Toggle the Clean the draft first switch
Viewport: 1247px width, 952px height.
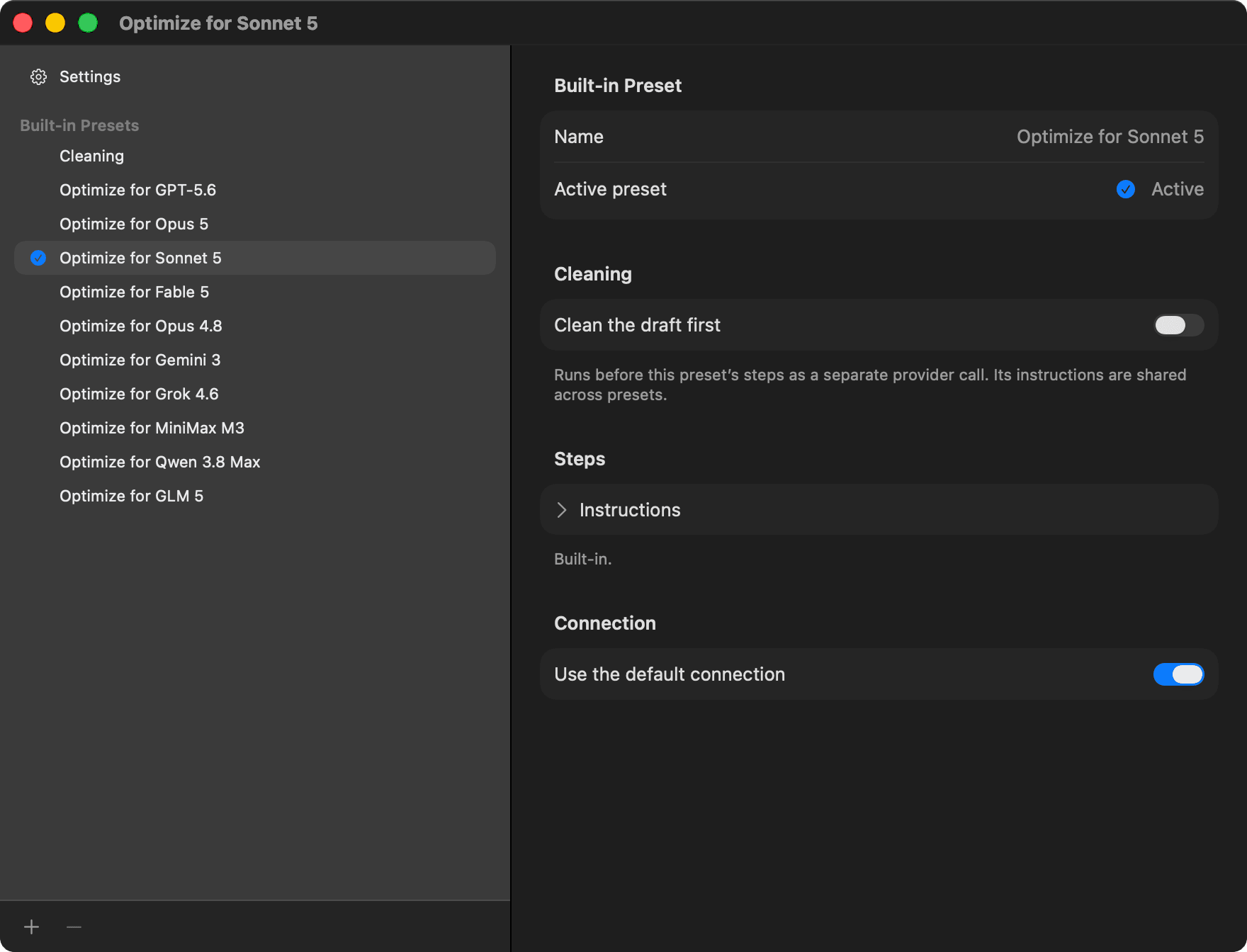[1178, 325]
